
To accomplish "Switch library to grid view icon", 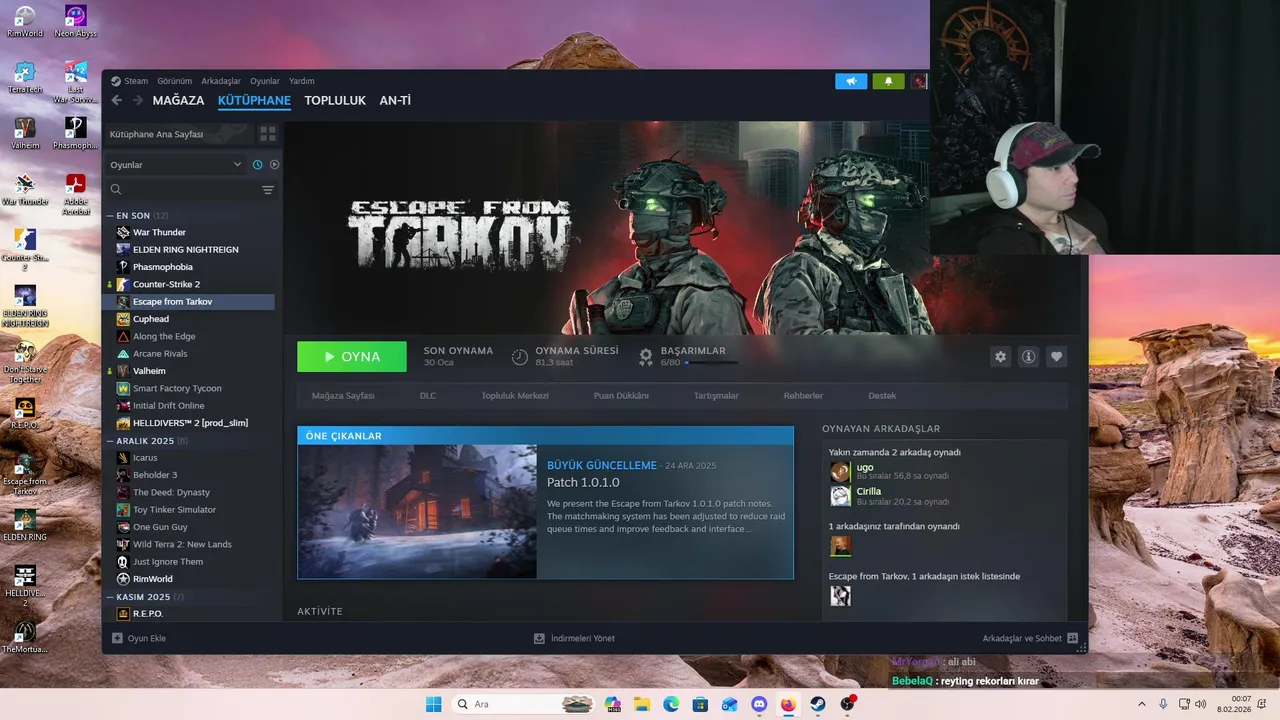I will point(267,133).
